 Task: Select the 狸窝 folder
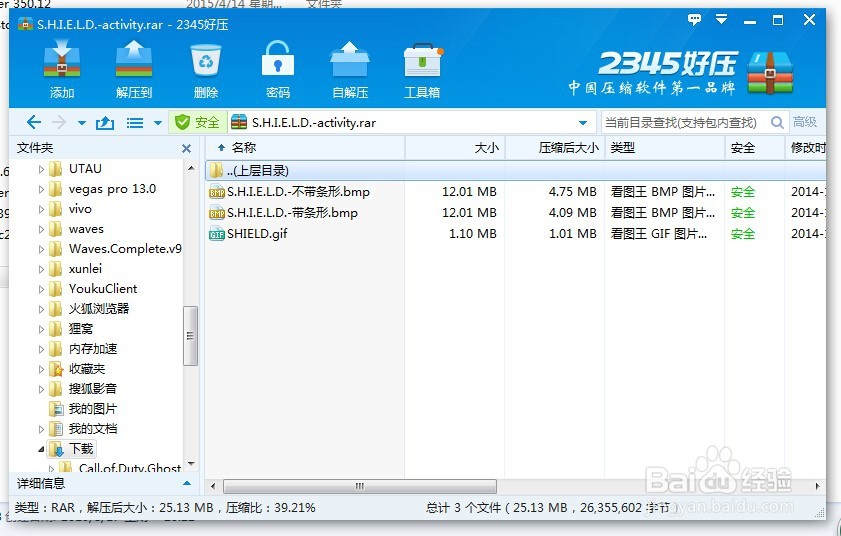point(80,328)
